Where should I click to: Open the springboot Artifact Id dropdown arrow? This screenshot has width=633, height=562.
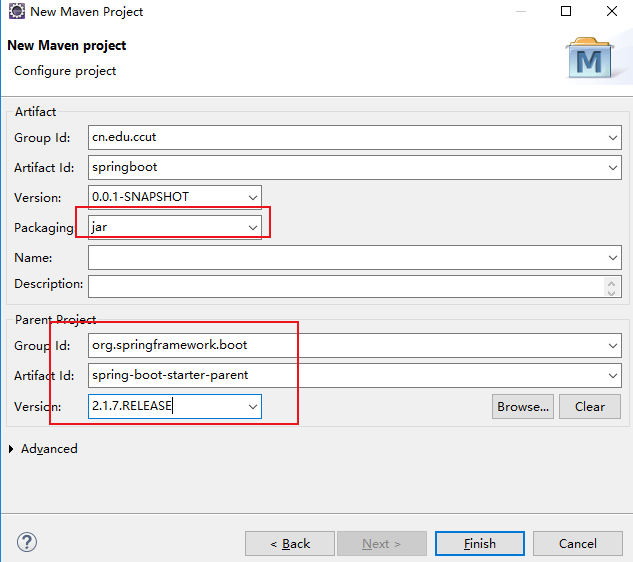click(612, 168)
